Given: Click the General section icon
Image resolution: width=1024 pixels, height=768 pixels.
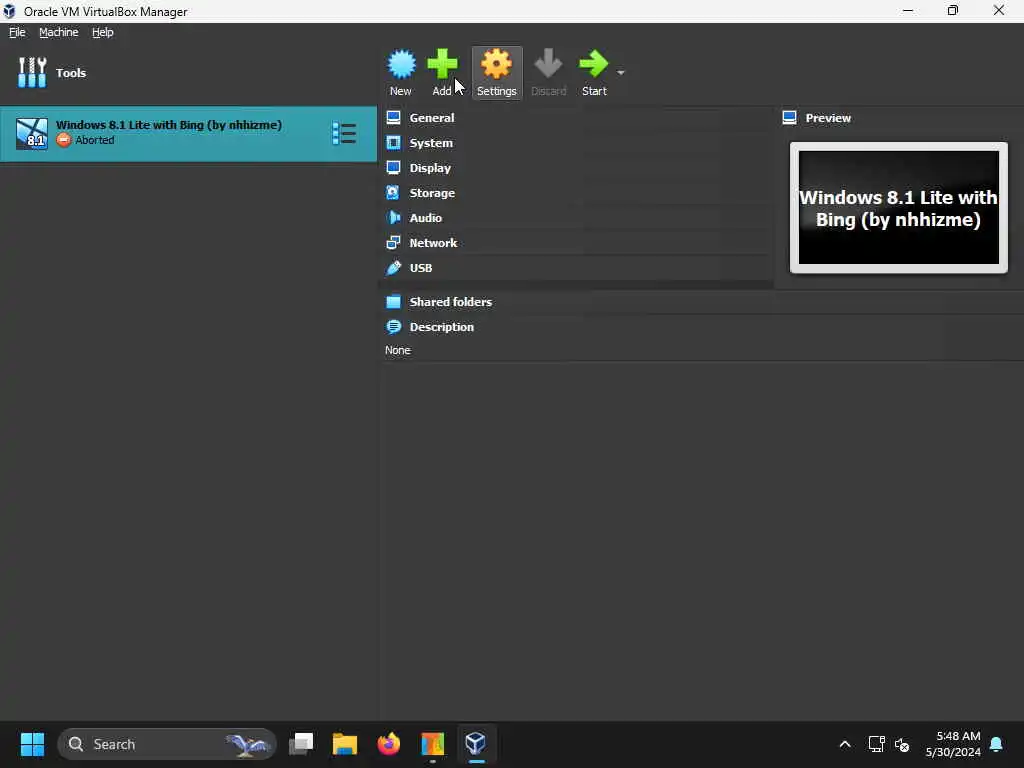Looking at the screenshot, I should point(393,118).
